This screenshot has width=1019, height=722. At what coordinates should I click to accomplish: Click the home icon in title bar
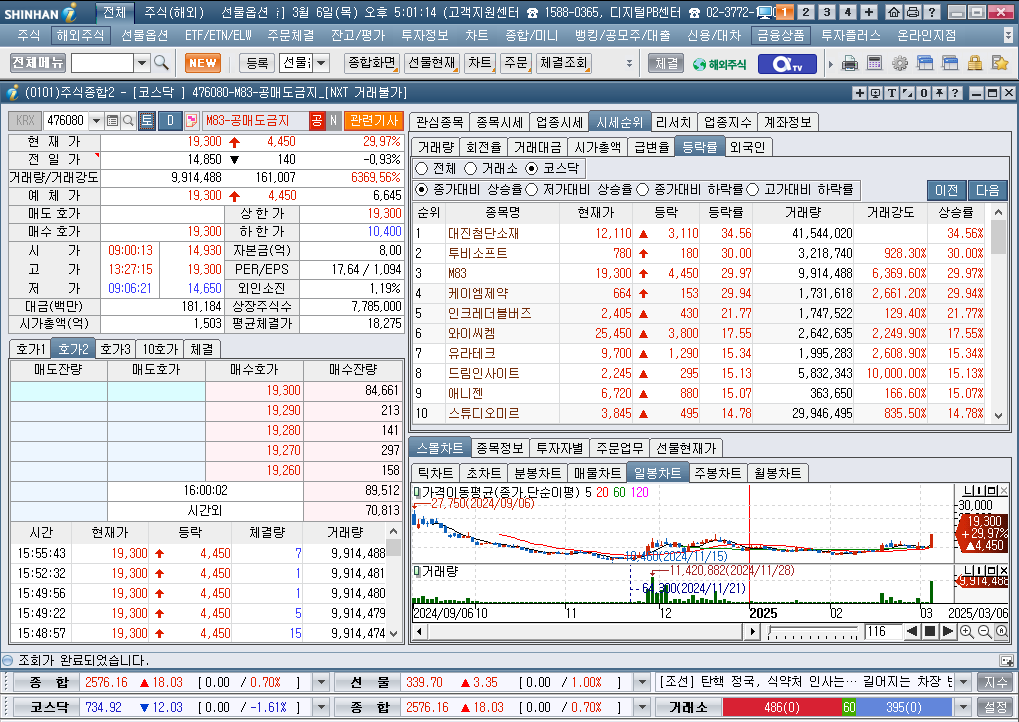[894, 12]
